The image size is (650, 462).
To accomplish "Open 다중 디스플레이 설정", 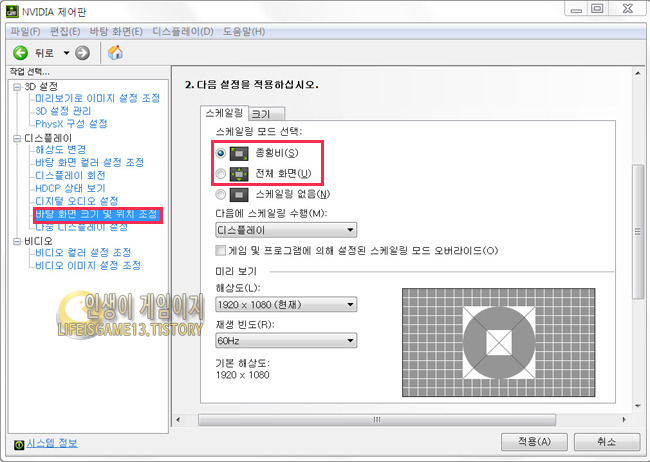I will tap(81, 227).
